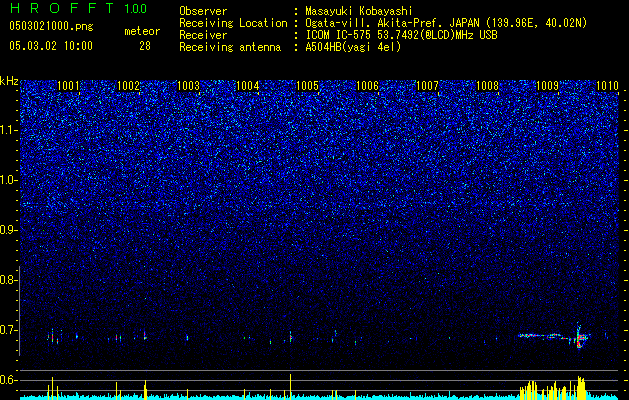Click the 1.0 kHz axis label

coord(8,180)
